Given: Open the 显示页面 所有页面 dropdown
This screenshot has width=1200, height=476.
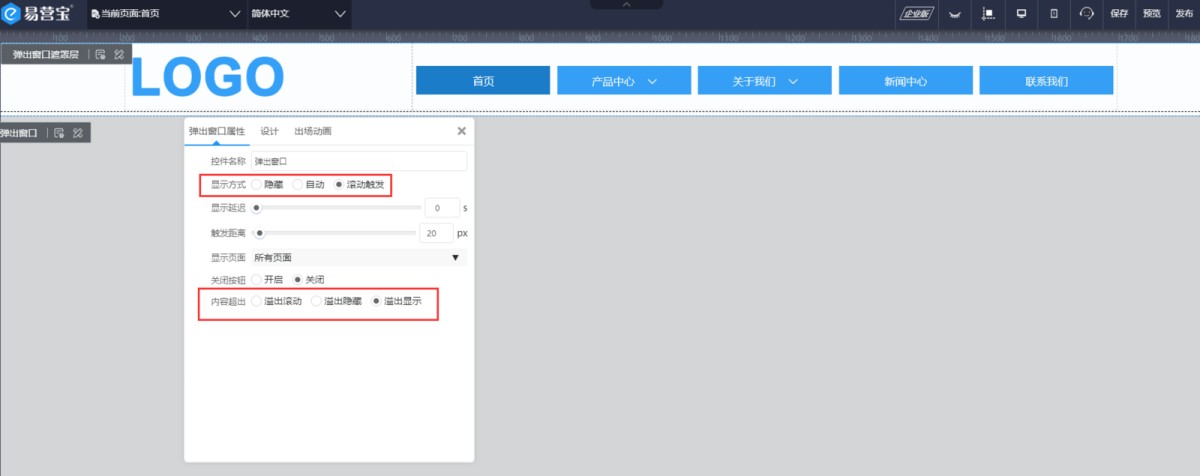Looking at the screenshot, I should [358, 257].
